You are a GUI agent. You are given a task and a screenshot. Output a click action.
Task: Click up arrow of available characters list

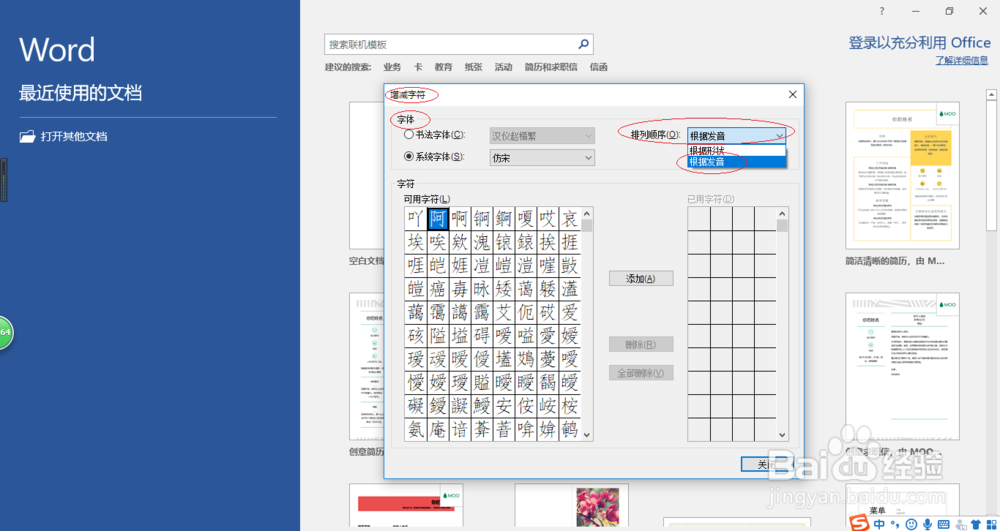[587, 214]
